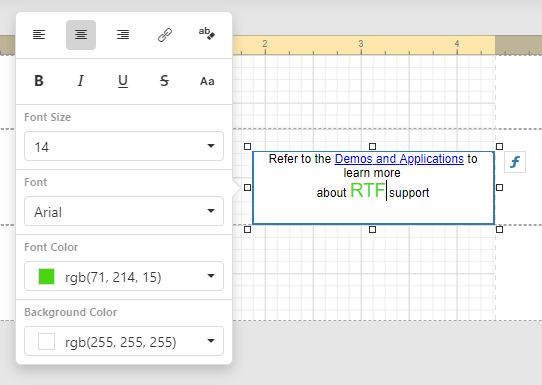
Task: Click the bottom-center resize handle
Action: click(x=372, y=229)
